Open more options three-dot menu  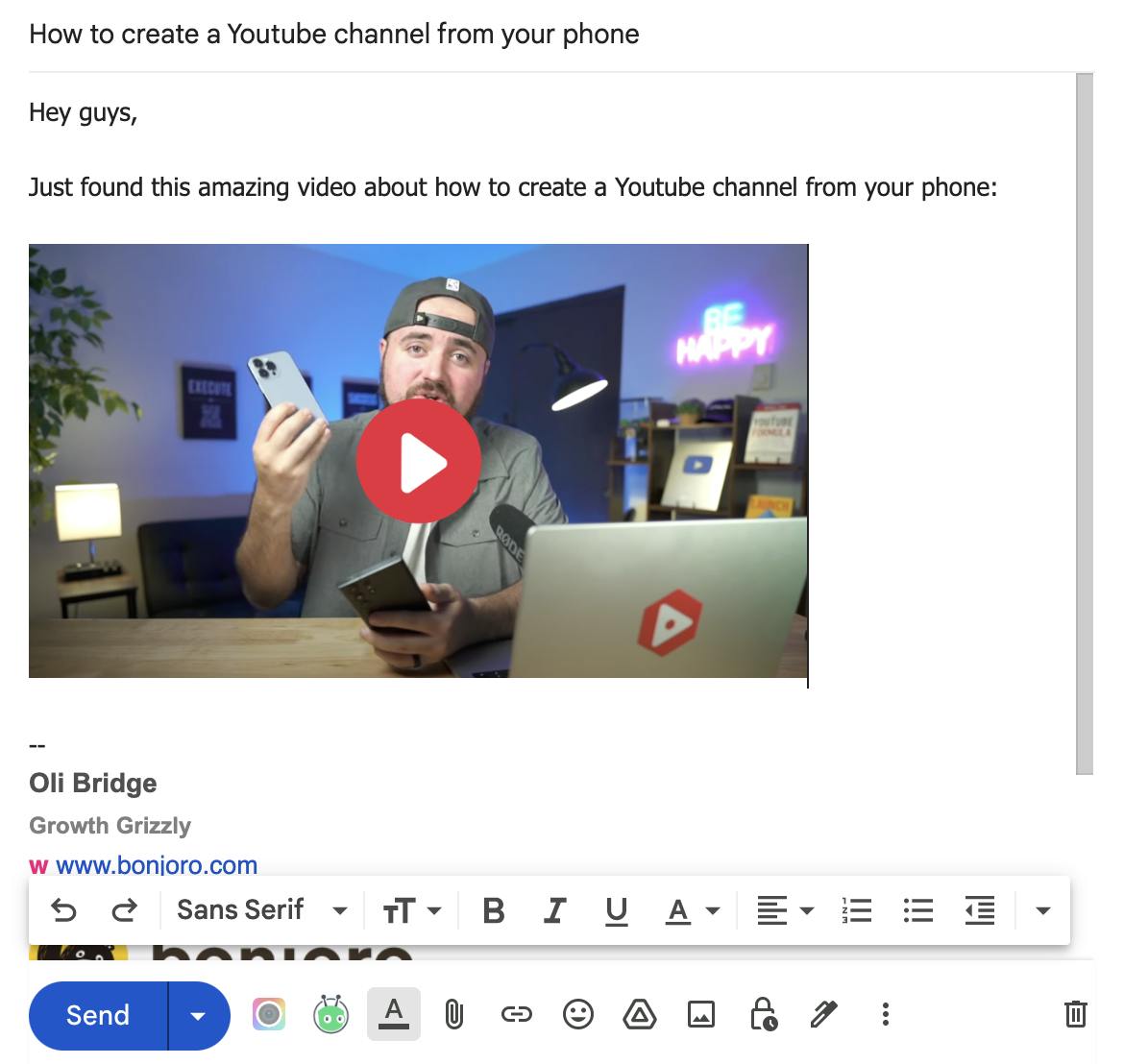886,1015
